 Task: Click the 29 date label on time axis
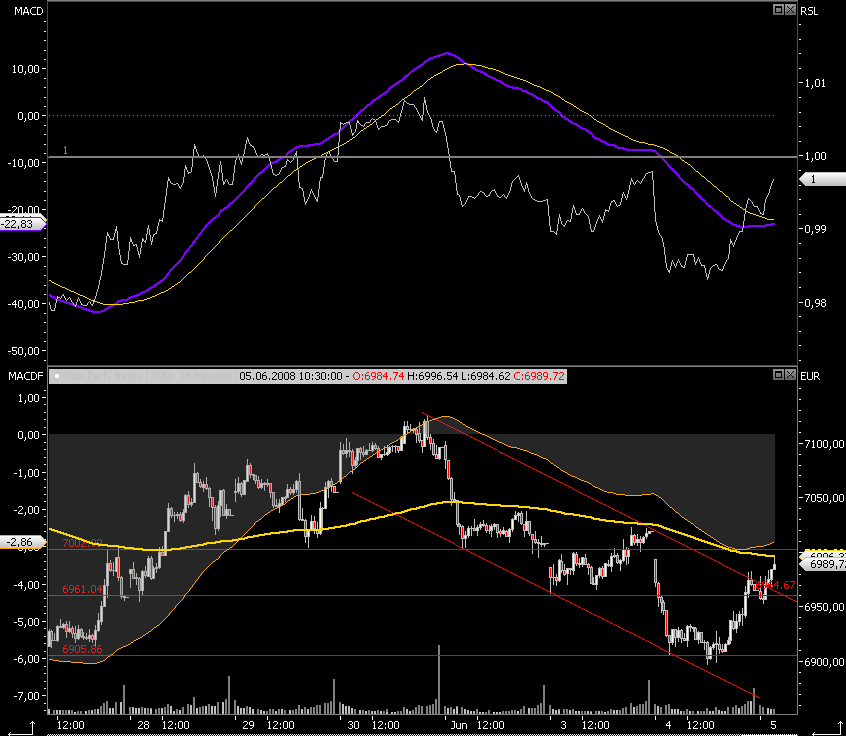(x=248, y=725)
